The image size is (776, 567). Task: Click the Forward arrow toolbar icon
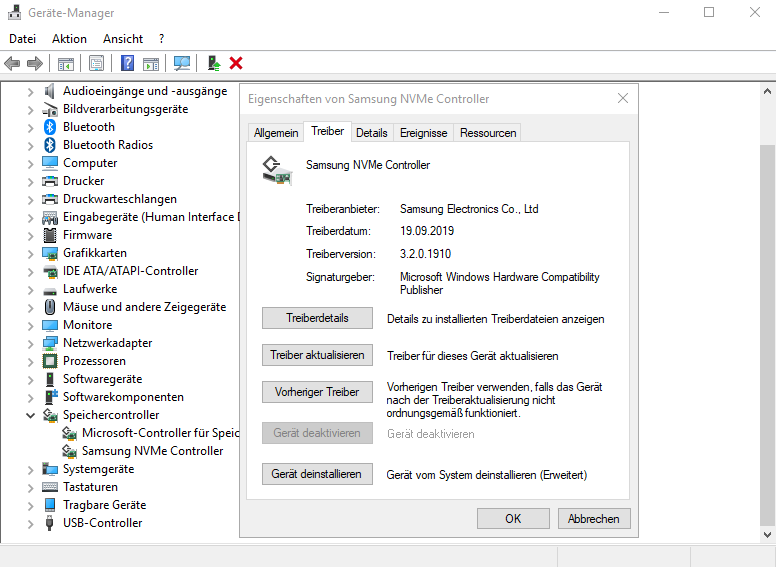pos(35,63)
